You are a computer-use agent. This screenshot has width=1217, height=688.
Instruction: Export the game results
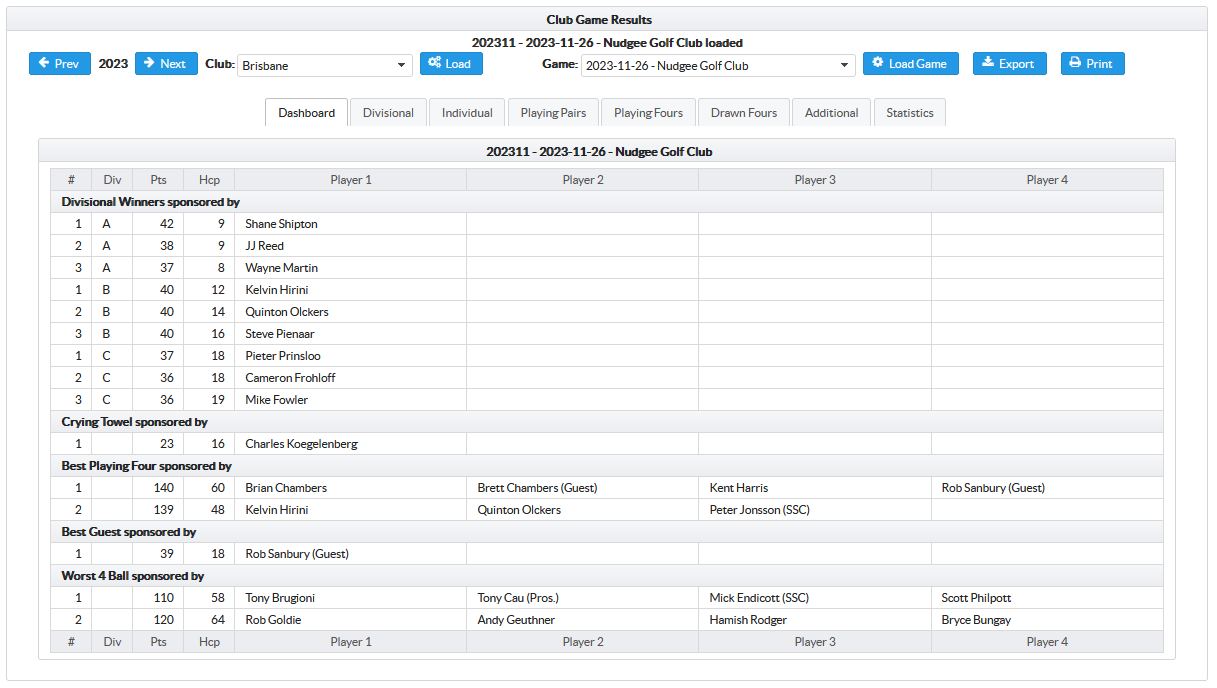tap(1009, 64)
